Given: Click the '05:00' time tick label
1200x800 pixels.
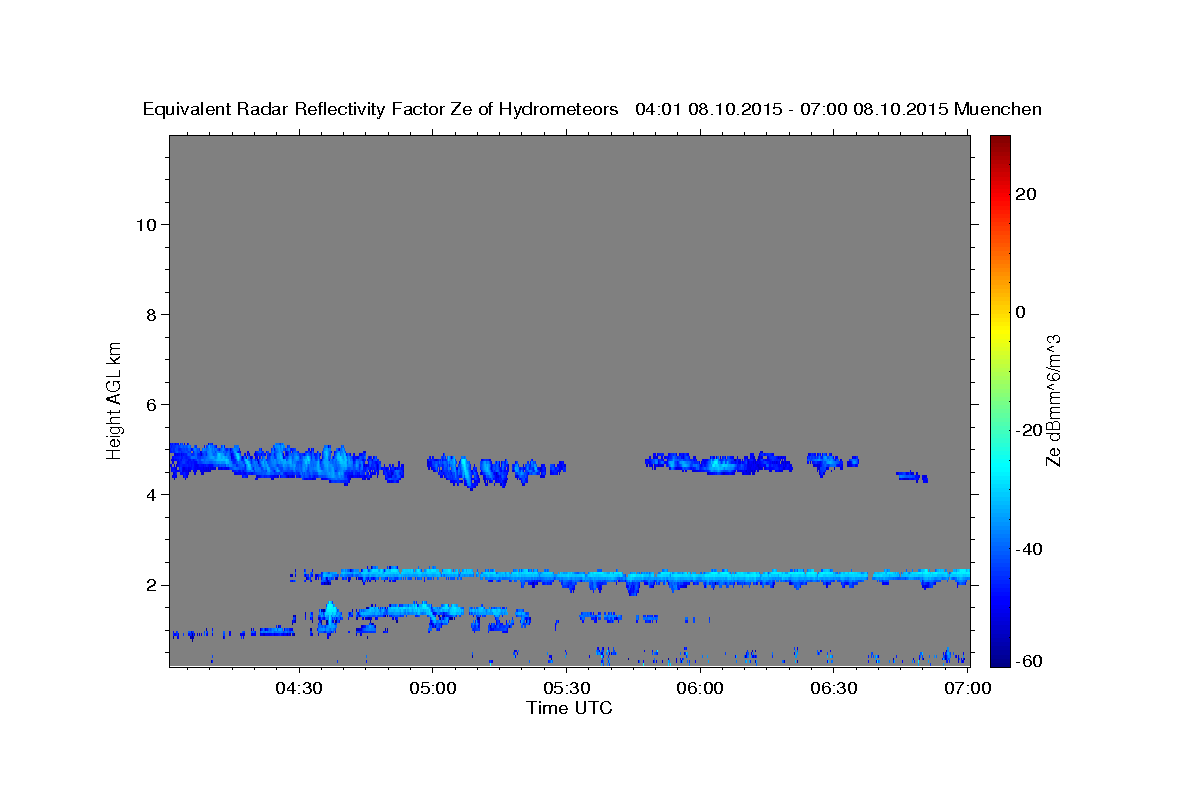Looking at the screenshot, I should click(x=432, y=688).
